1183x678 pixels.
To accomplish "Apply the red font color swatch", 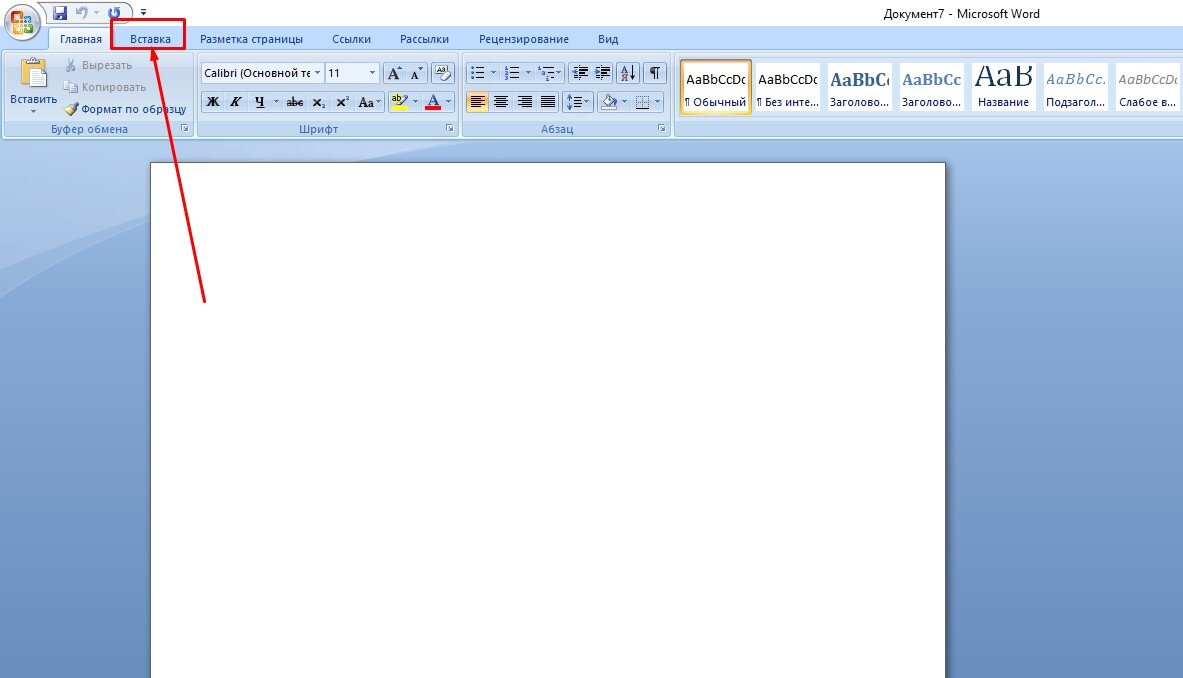I will coord(432,102).
